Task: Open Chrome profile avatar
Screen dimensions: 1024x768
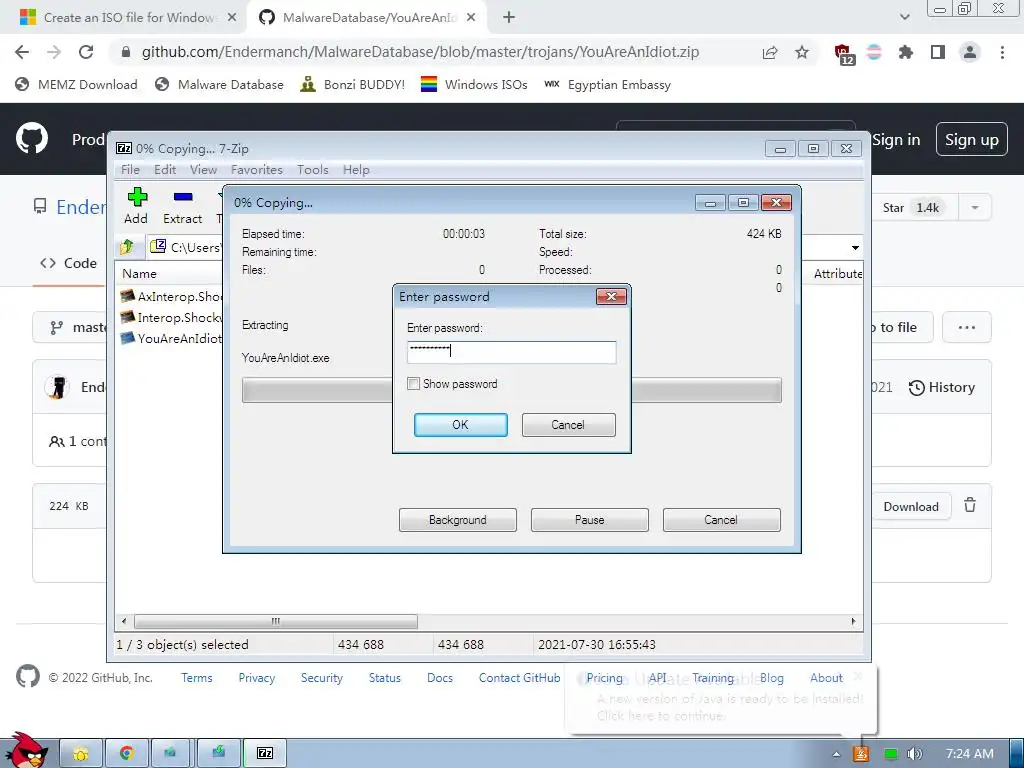Action: click(970, 52)
